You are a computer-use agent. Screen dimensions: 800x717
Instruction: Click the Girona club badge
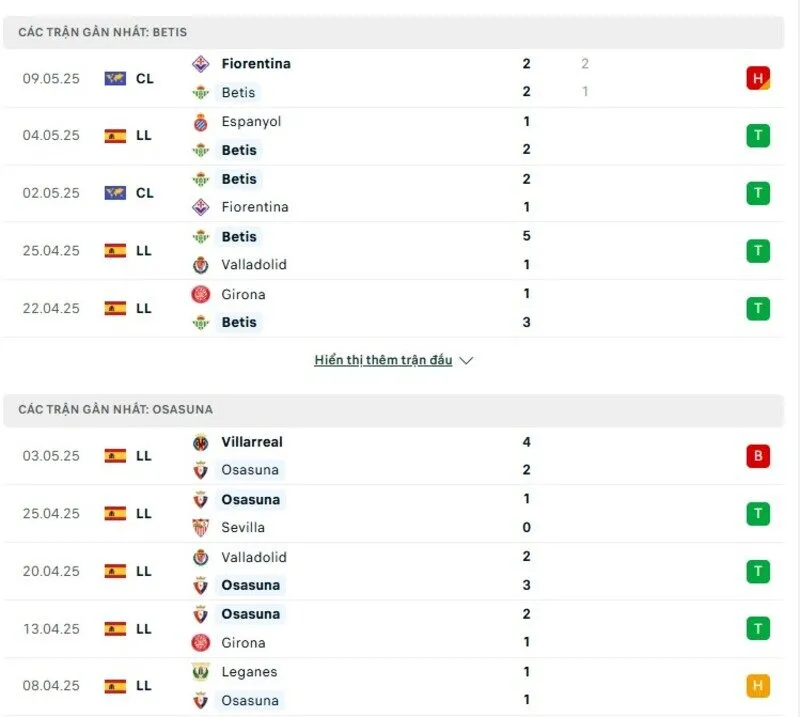[x=203, y=295]
